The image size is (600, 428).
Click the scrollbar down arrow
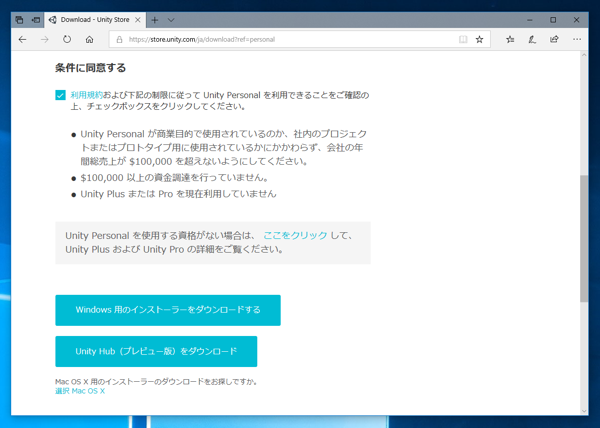coord(584,411)
